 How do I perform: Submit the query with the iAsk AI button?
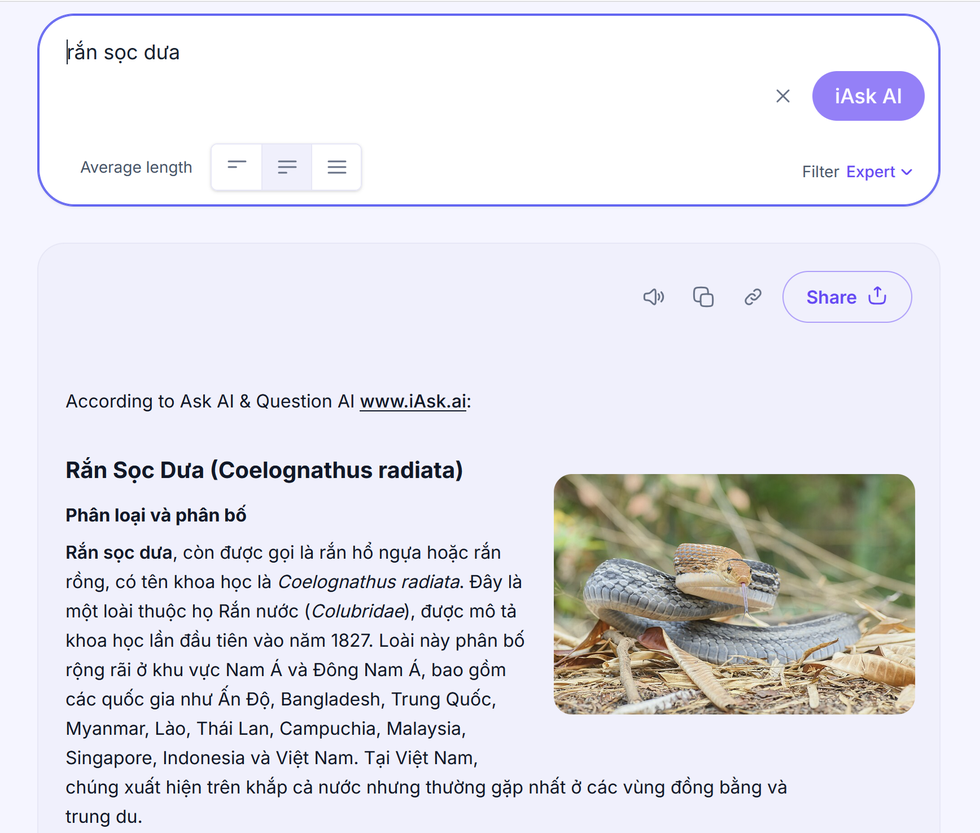[868, 96]
